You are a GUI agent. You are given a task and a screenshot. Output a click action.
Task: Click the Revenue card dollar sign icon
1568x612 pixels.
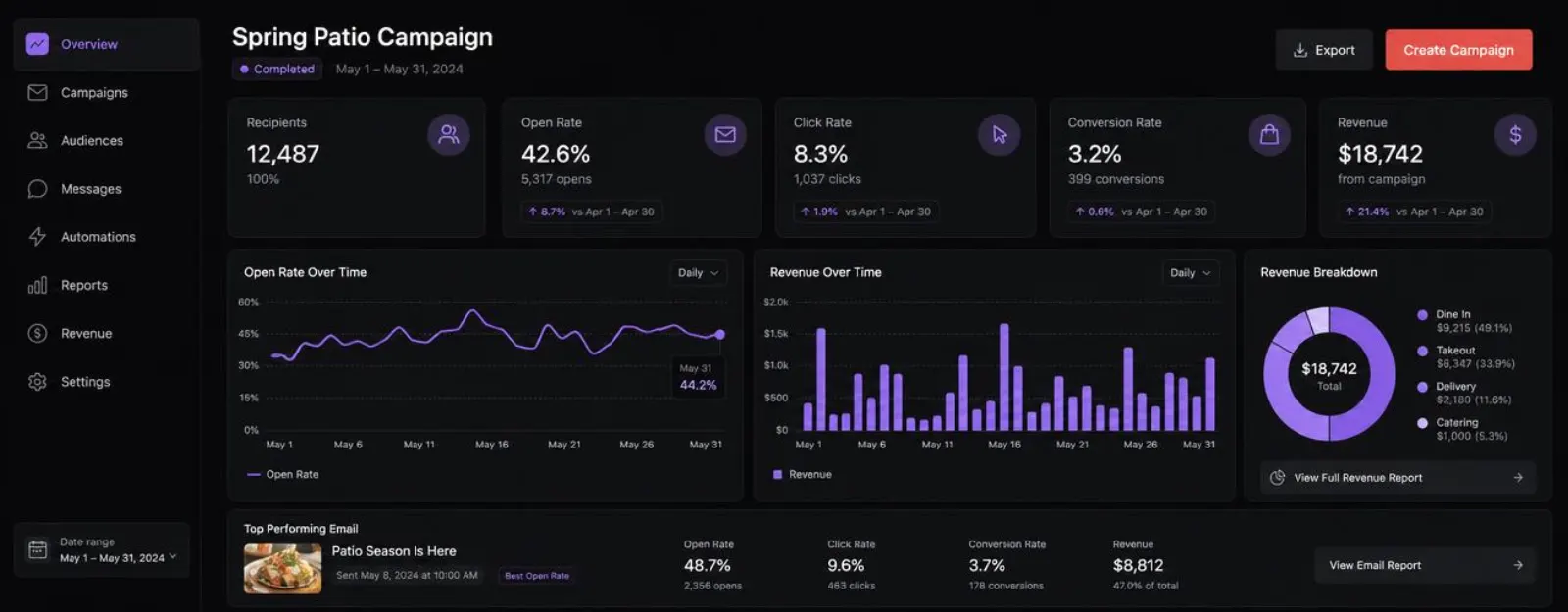coord(1515,134)
